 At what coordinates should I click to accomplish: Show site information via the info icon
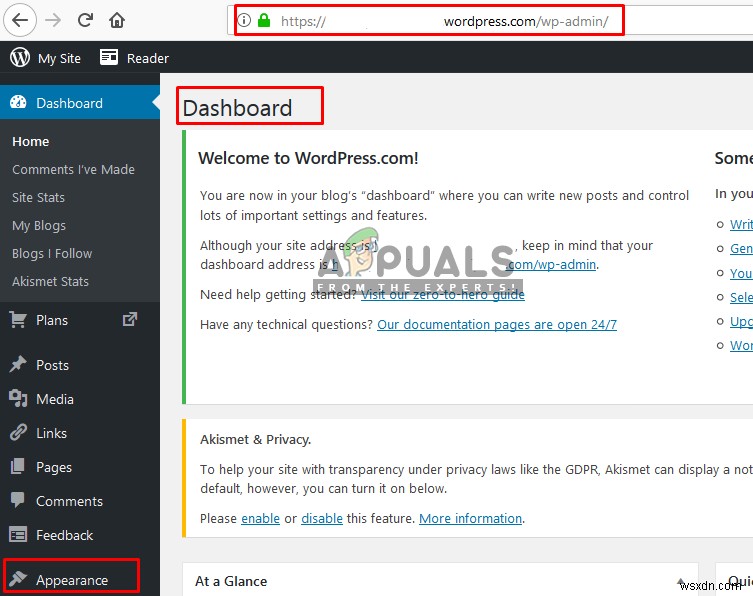(x=244, y=20)
